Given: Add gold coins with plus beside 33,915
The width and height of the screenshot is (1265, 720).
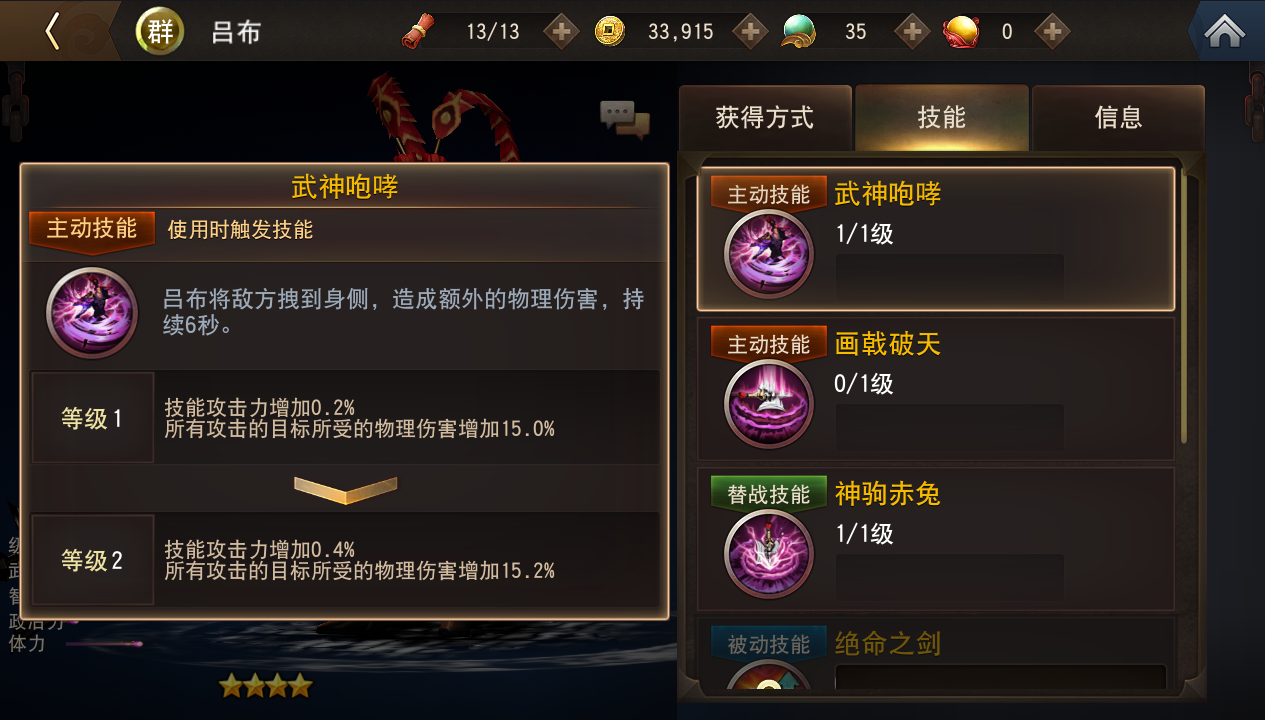Looking at the screenshot, I should pos(750,32).
